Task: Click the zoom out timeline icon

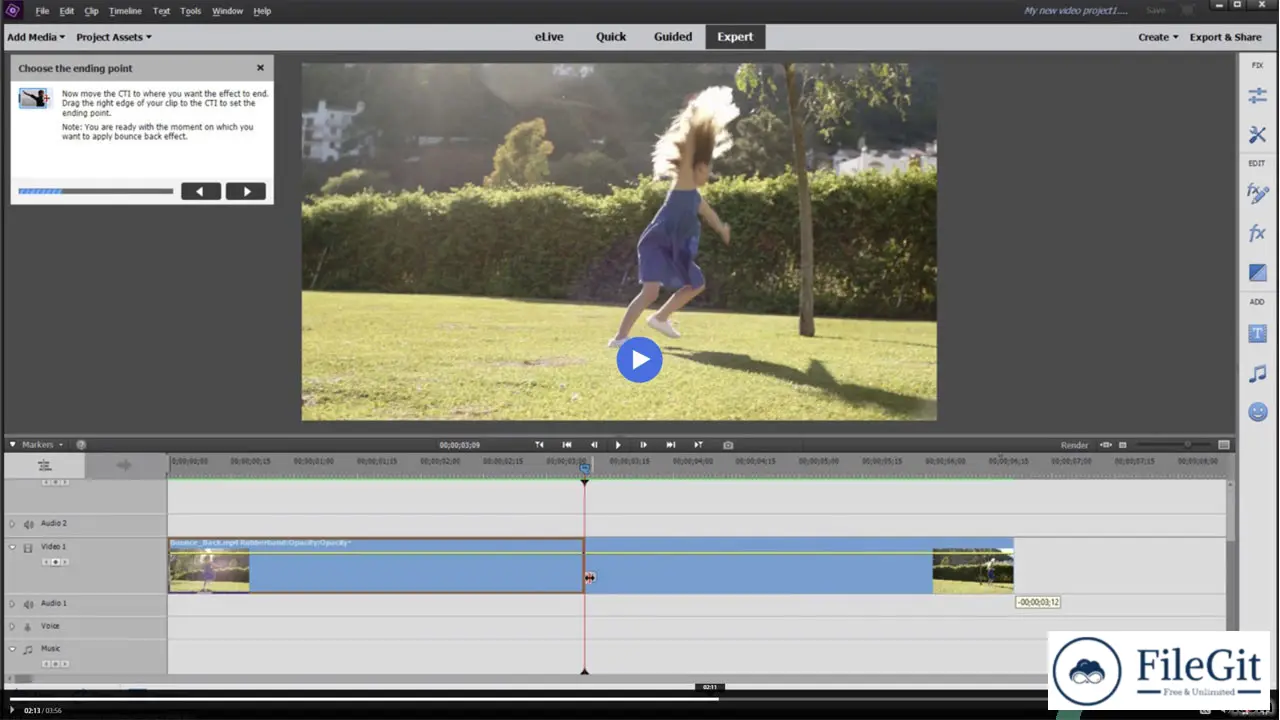Action: click(x=1123, y=445)
